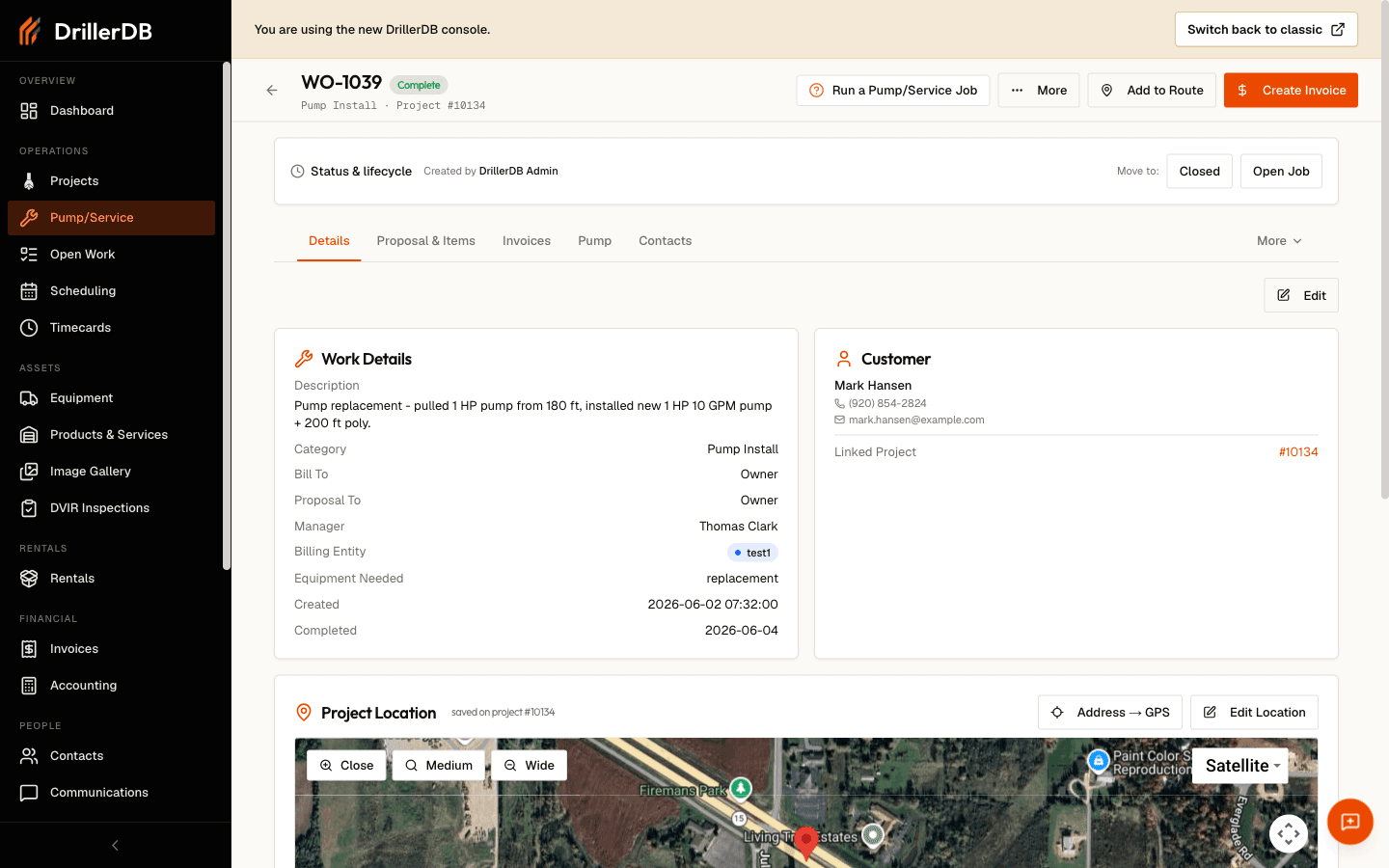Open the orange chat support bubble
This screenshot has width=1389, height=868.
click(1350, 822)
